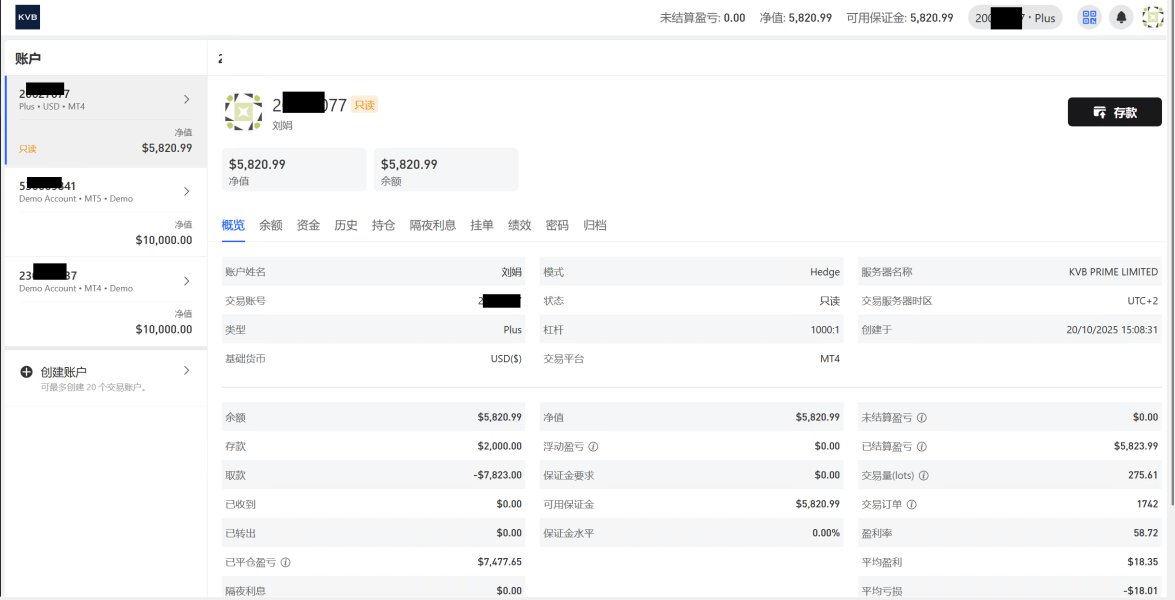Open the profile avatar in top bar
Image resolution: width=1175 pixels, height=600 pixels.
coord(1153,17)
